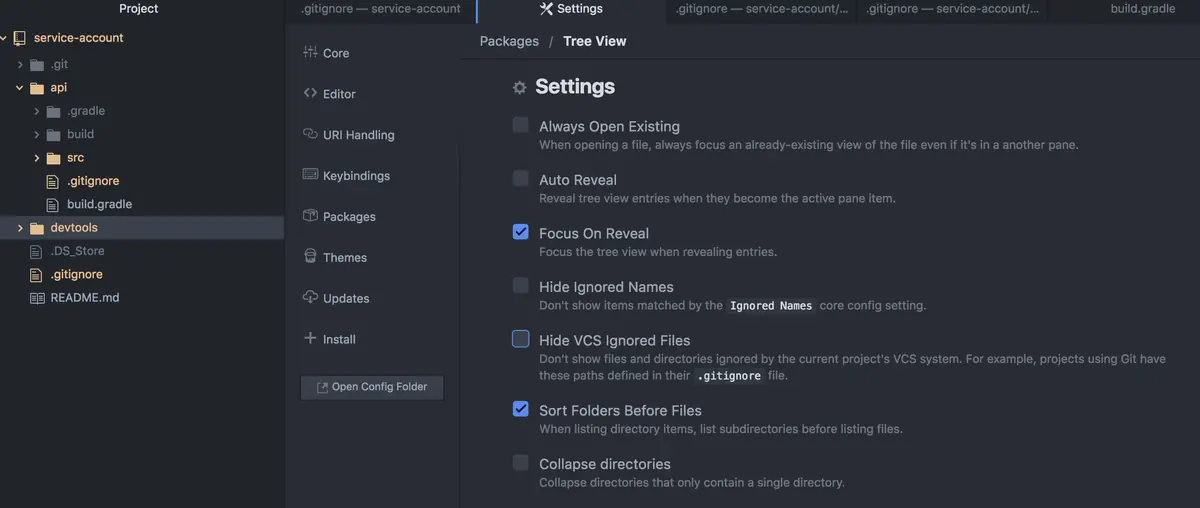The width and height of the screenshot is (1200, 508).
Task: Expand the src folder chevron
Action: (37, 158)
